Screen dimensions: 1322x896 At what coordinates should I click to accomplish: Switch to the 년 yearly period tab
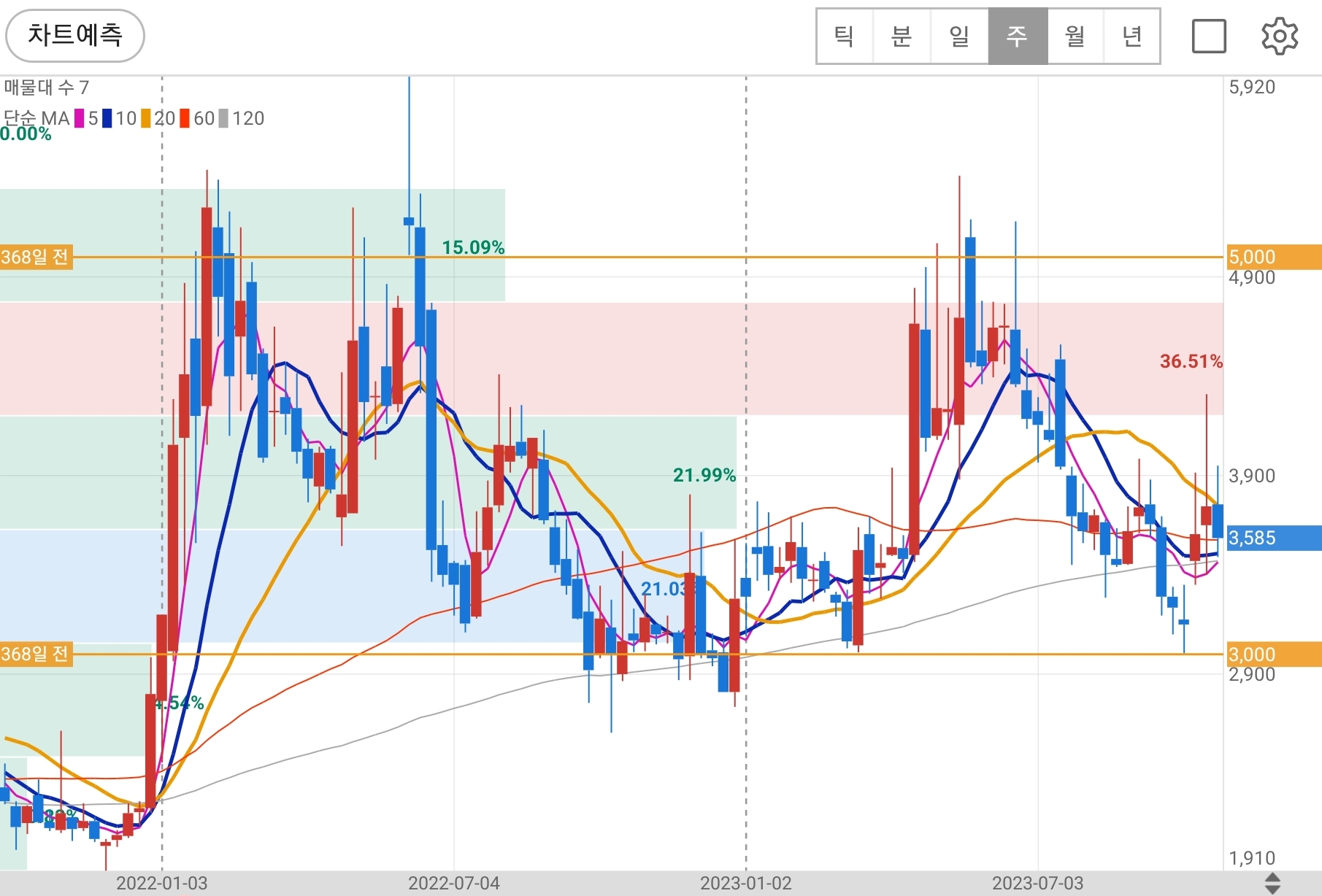(x=1132, y=36)
